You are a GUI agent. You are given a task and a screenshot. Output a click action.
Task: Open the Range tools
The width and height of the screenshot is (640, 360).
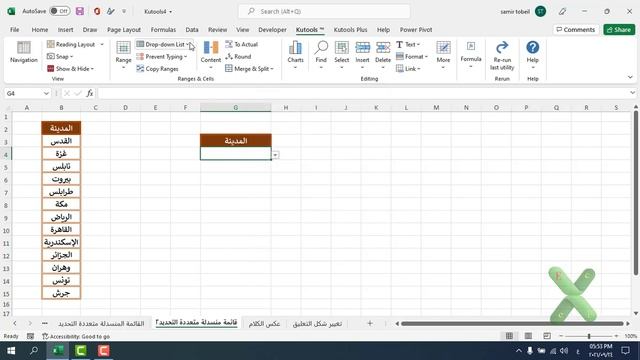[x=123, y=55]
